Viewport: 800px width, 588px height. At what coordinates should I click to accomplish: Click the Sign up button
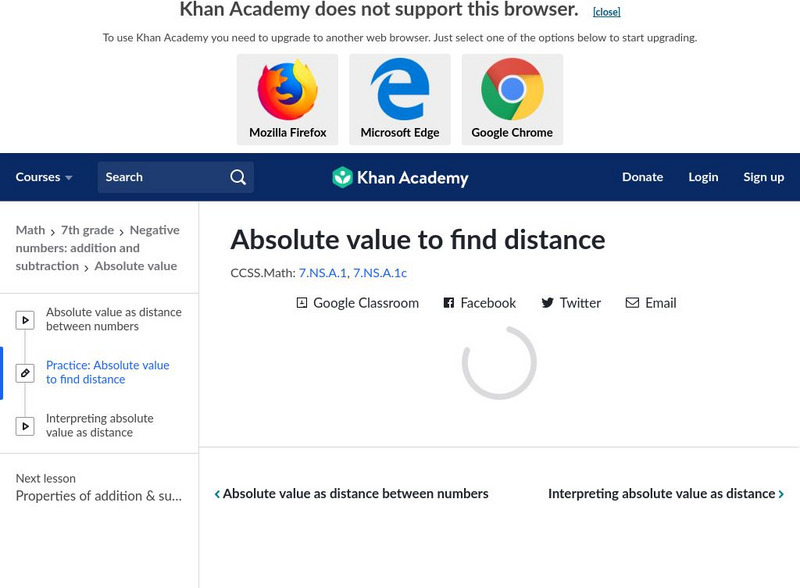click(763, 177)
